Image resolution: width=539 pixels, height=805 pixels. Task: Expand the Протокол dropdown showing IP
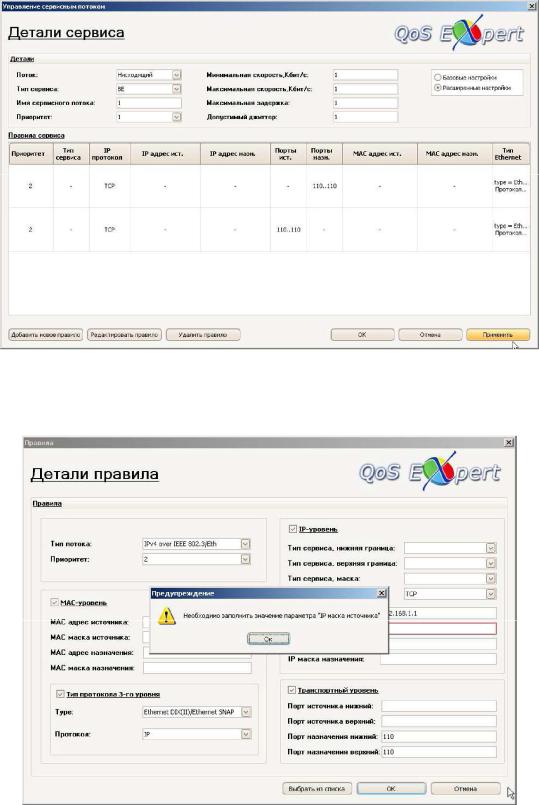click(x=246, y=735)
